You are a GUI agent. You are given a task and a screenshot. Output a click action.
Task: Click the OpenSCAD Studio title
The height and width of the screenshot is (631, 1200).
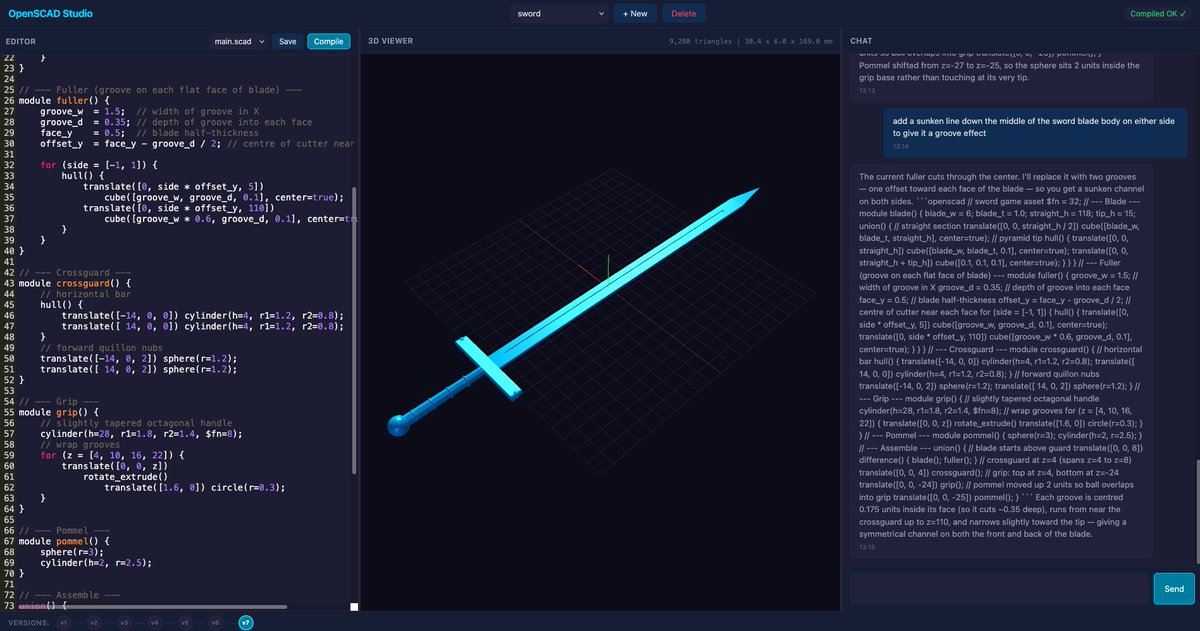pyautogui.click(x=50, y=14)
